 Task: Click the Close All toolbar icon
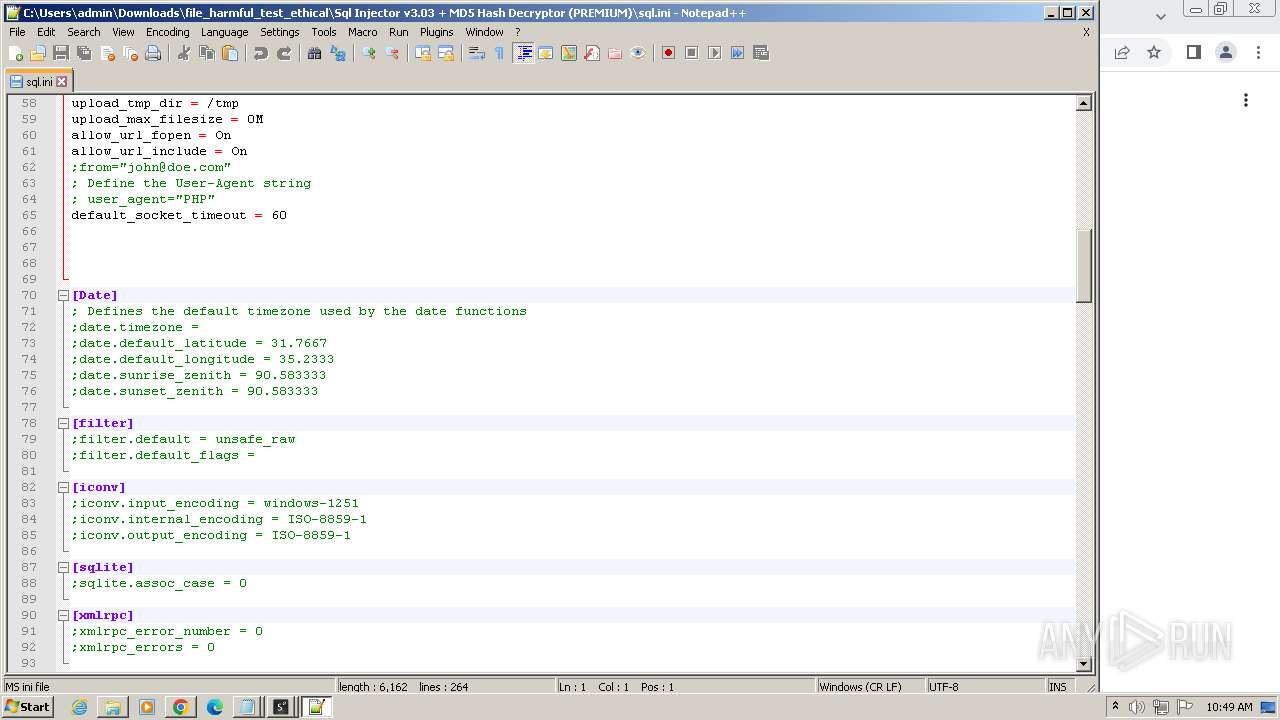click(130, 53)
